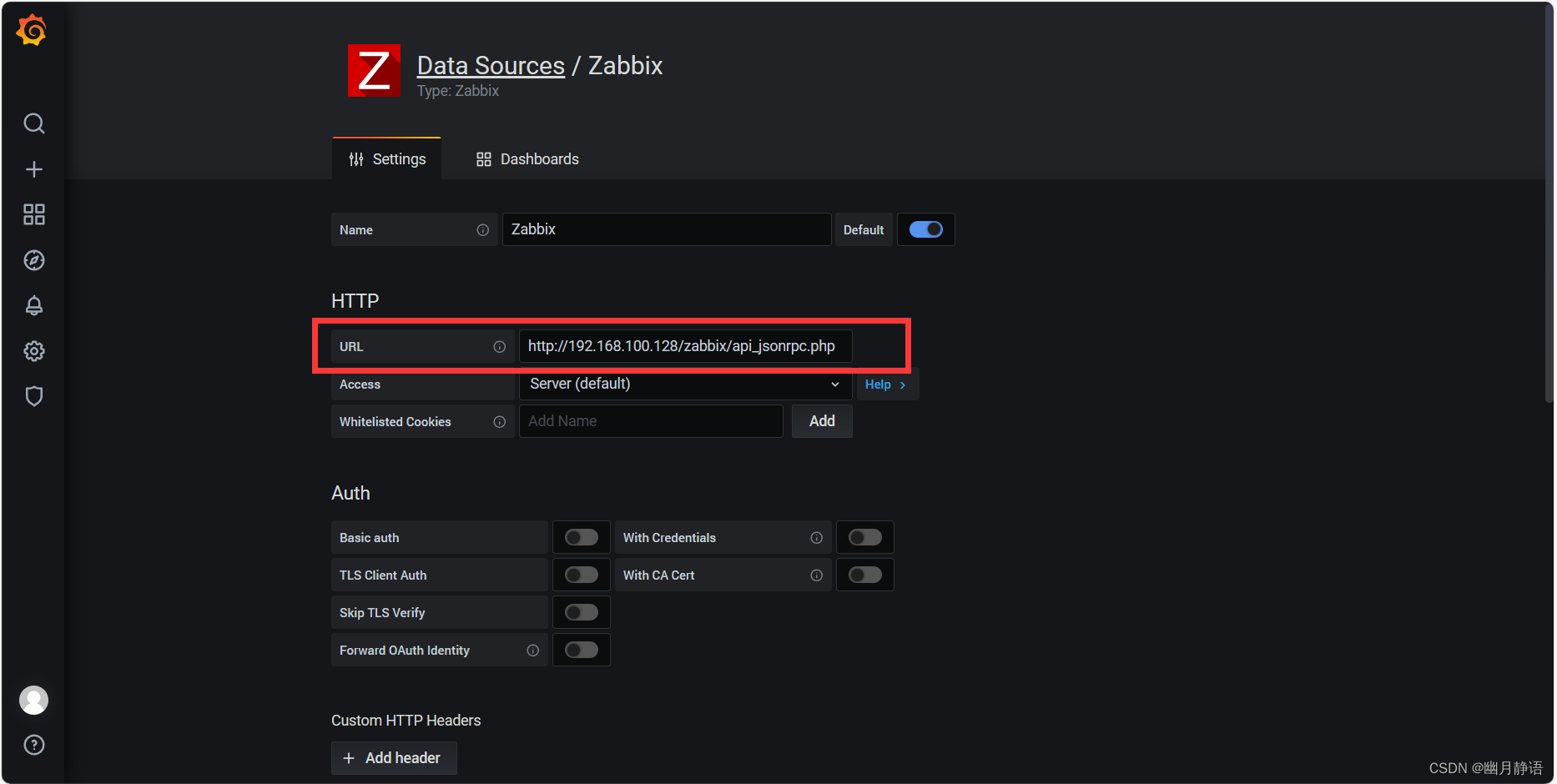Enable the Basic auth switch
Screen dimensions: 1557x784
(582, 537)
